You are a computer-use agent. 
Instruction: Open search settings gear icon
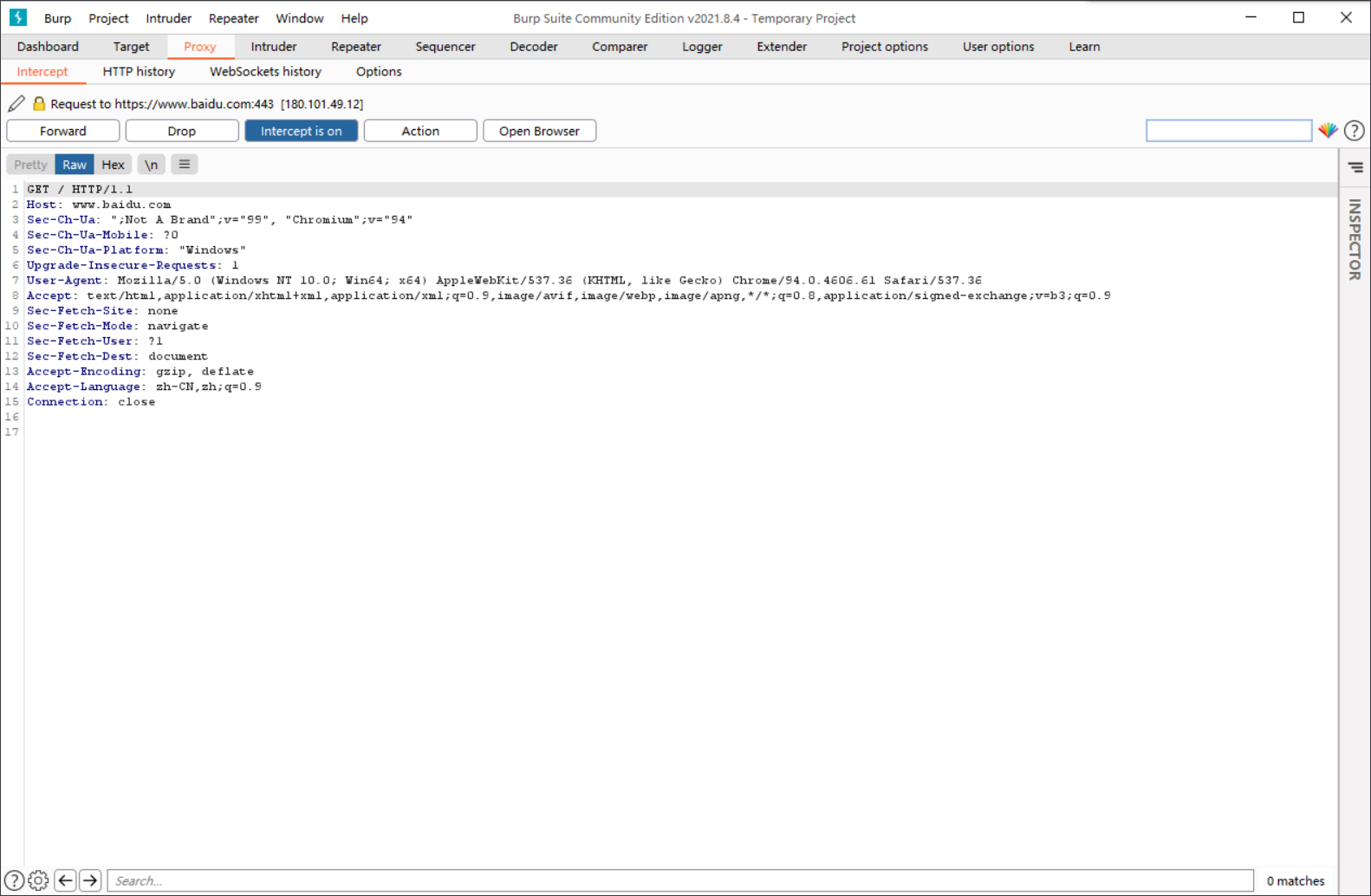(x=38, y=880)
